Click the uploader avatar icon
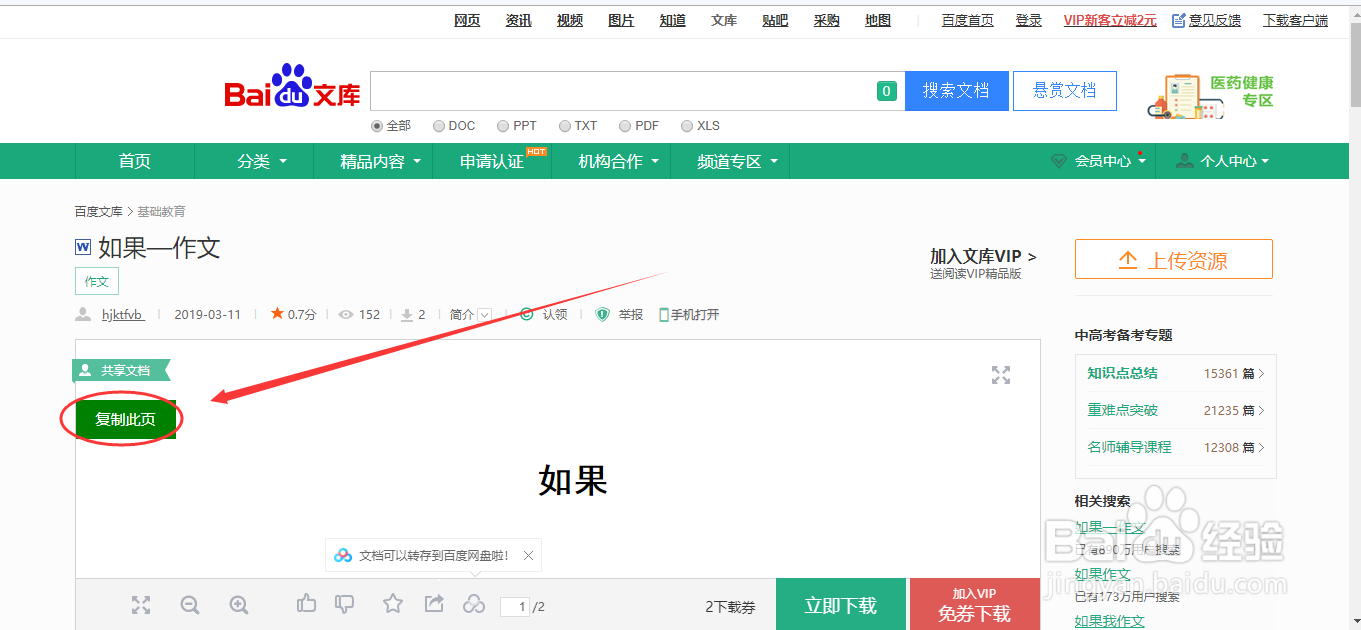This screenshot has width=1361, height=630. click(x=84, y=315)
